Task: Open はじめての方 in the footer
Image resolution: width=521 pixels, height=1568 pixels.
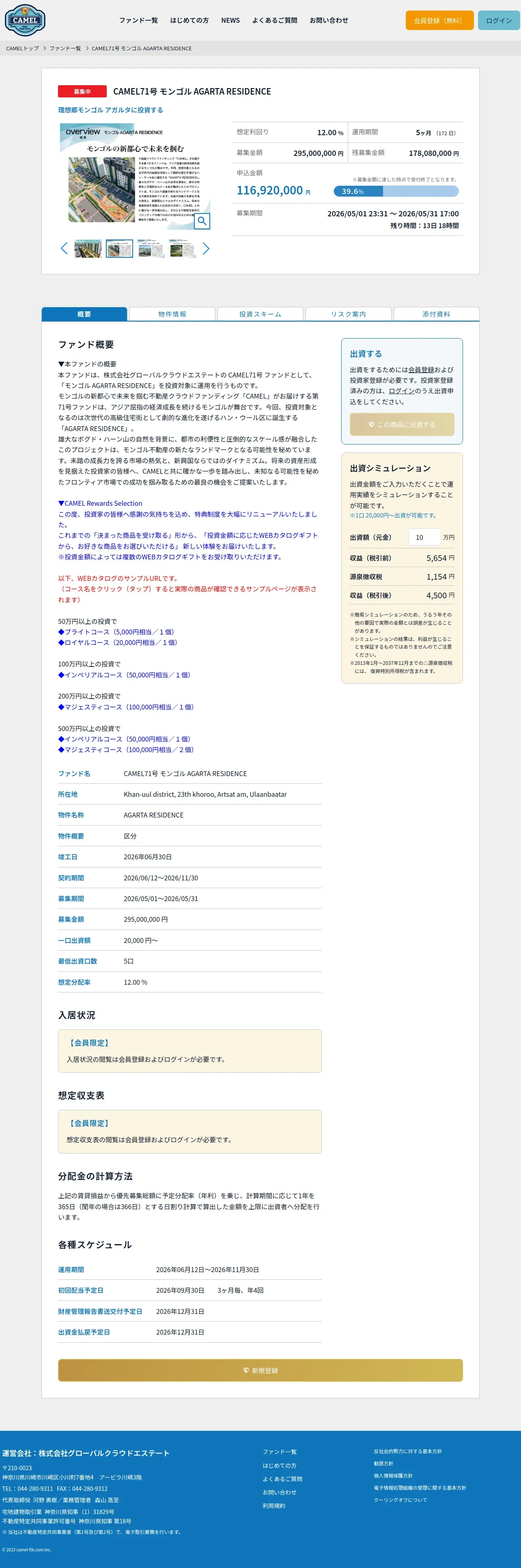Action: tap(279, 1465)
